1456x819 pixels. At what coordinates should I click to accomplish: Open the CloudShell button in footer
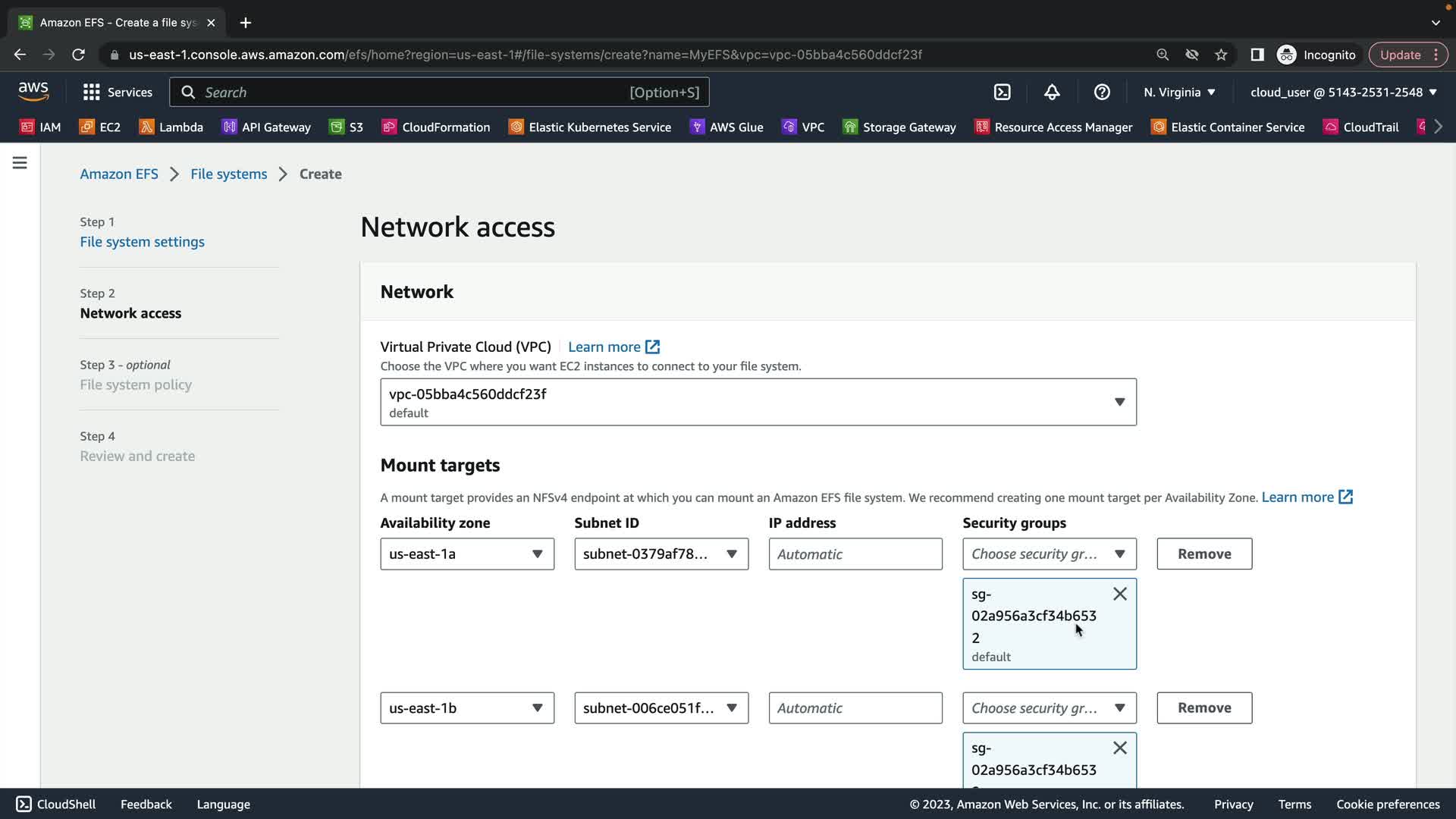coord(56,804)
